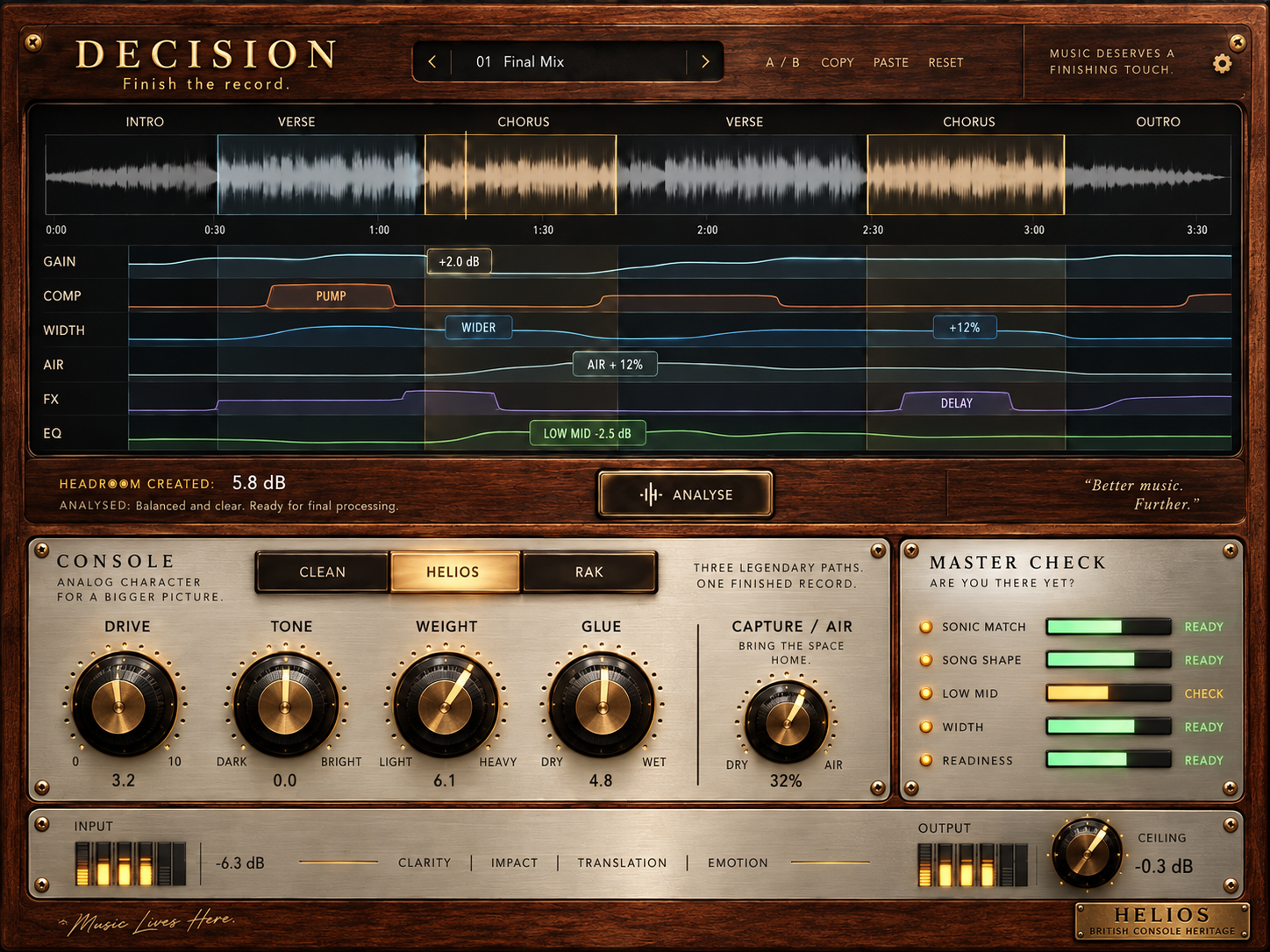The width and height of the screenshot is (1270, 952).
Task: Click the Weight value 6.1
Action: (445, 780)
